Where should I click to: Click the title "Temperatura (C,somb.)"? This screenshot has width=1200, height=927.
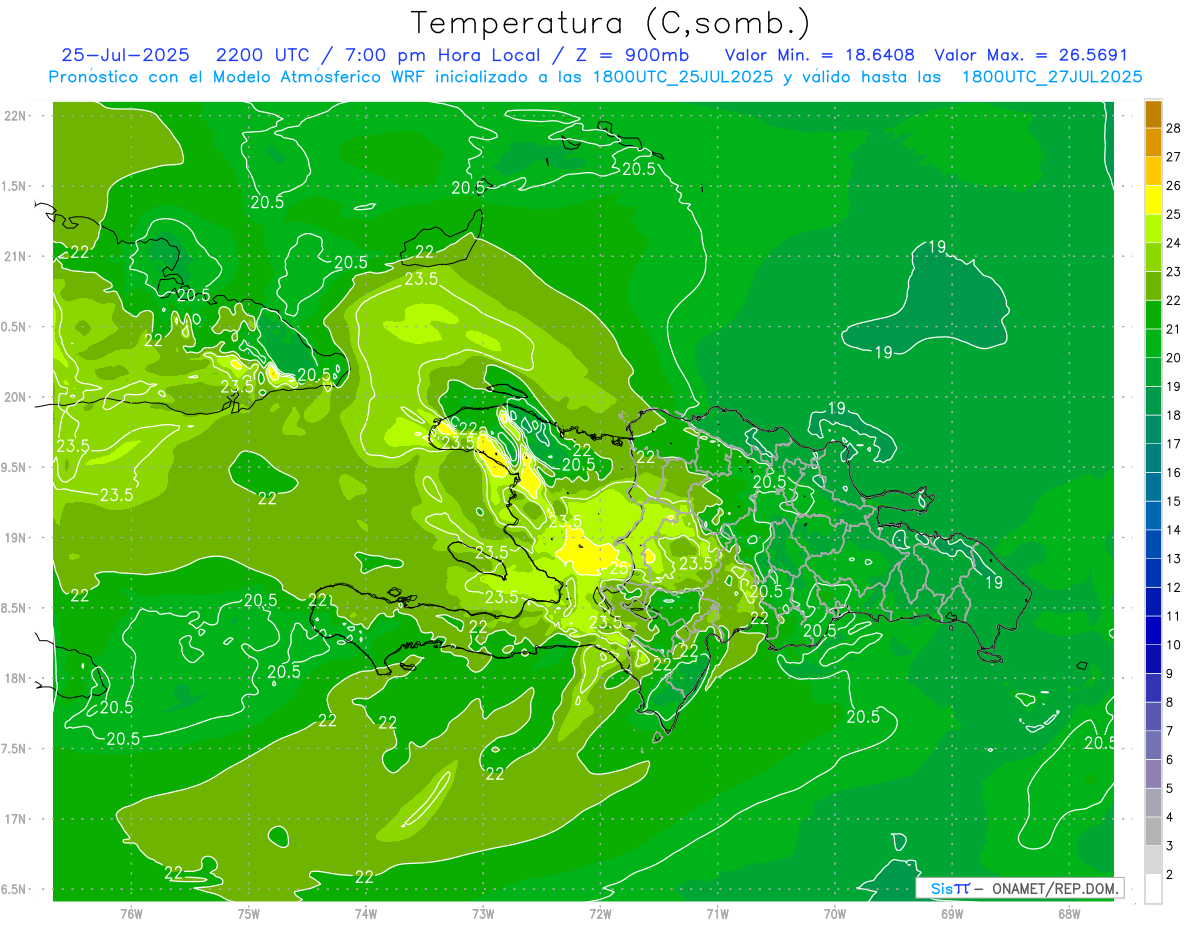[611, 22]
